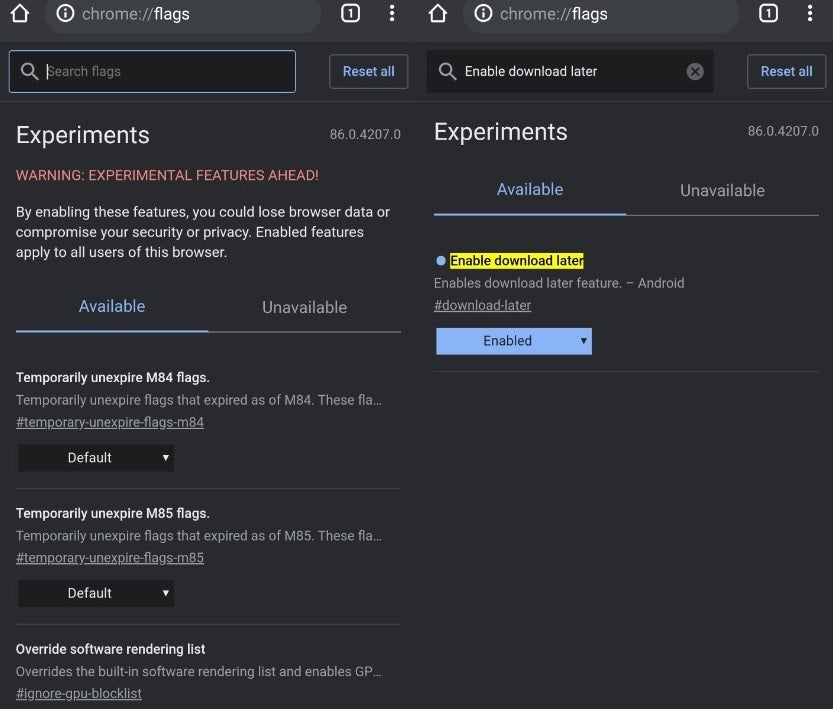Open the Default dropdown for M85 flags
This screenshot has width=833, height=709.
[96, 593]
